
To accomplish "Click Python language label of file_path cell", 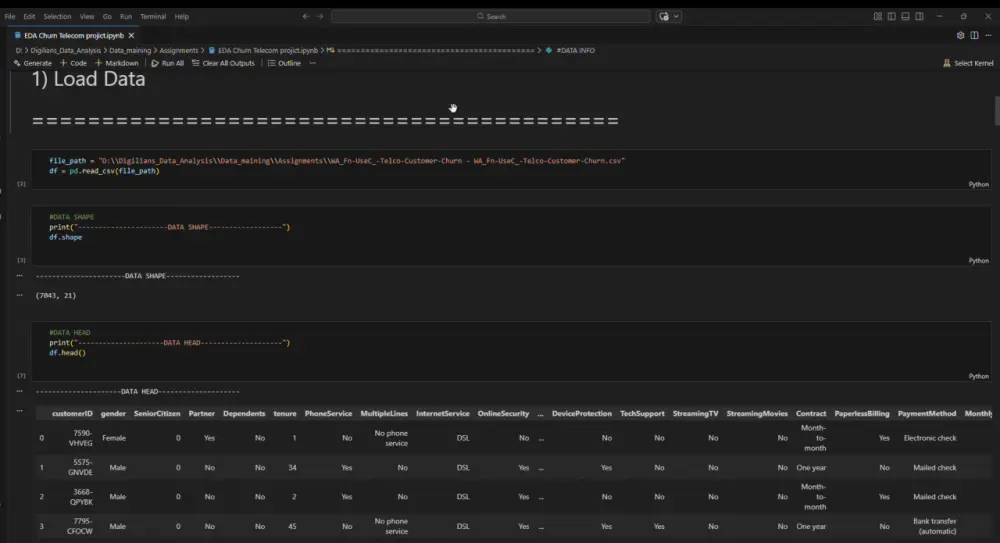I will (x=978, y=184).
